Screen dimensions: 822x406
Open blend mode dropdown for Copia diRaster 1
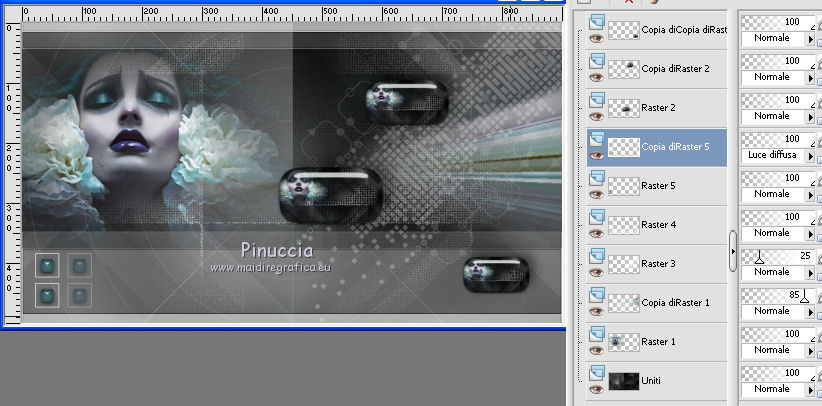[810, 312]
